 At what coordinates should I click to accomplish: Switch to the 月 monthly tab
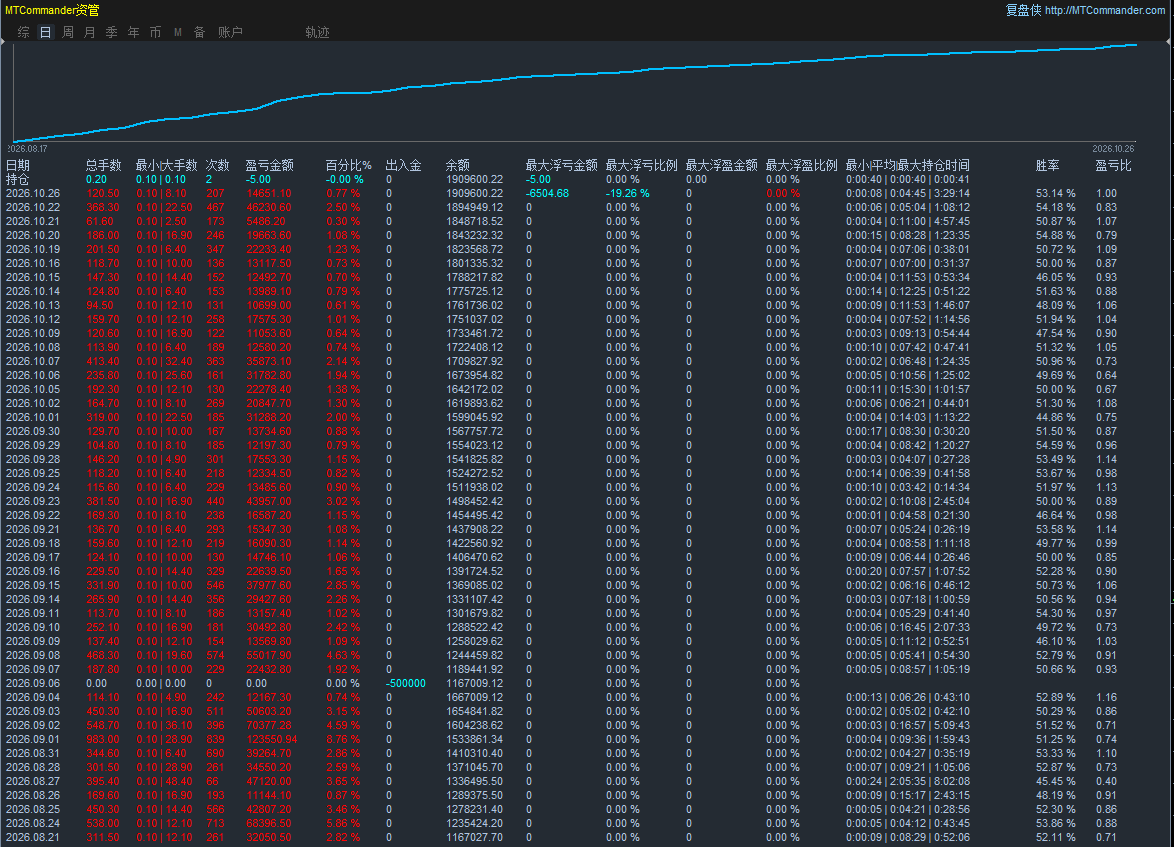[x=90, y=32]
